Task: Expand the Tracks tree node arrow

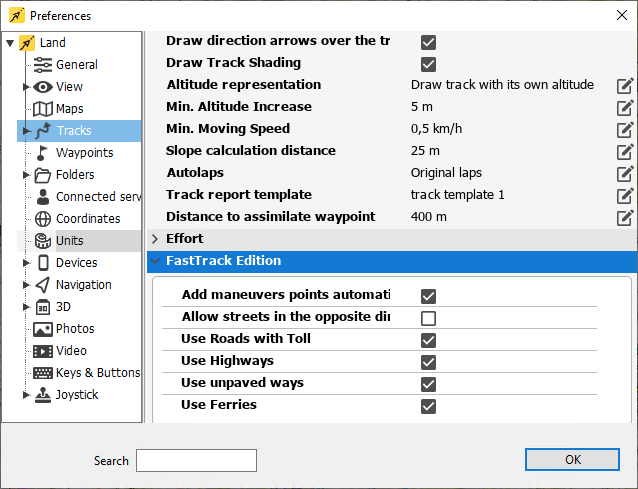Action: pos(26,131)
